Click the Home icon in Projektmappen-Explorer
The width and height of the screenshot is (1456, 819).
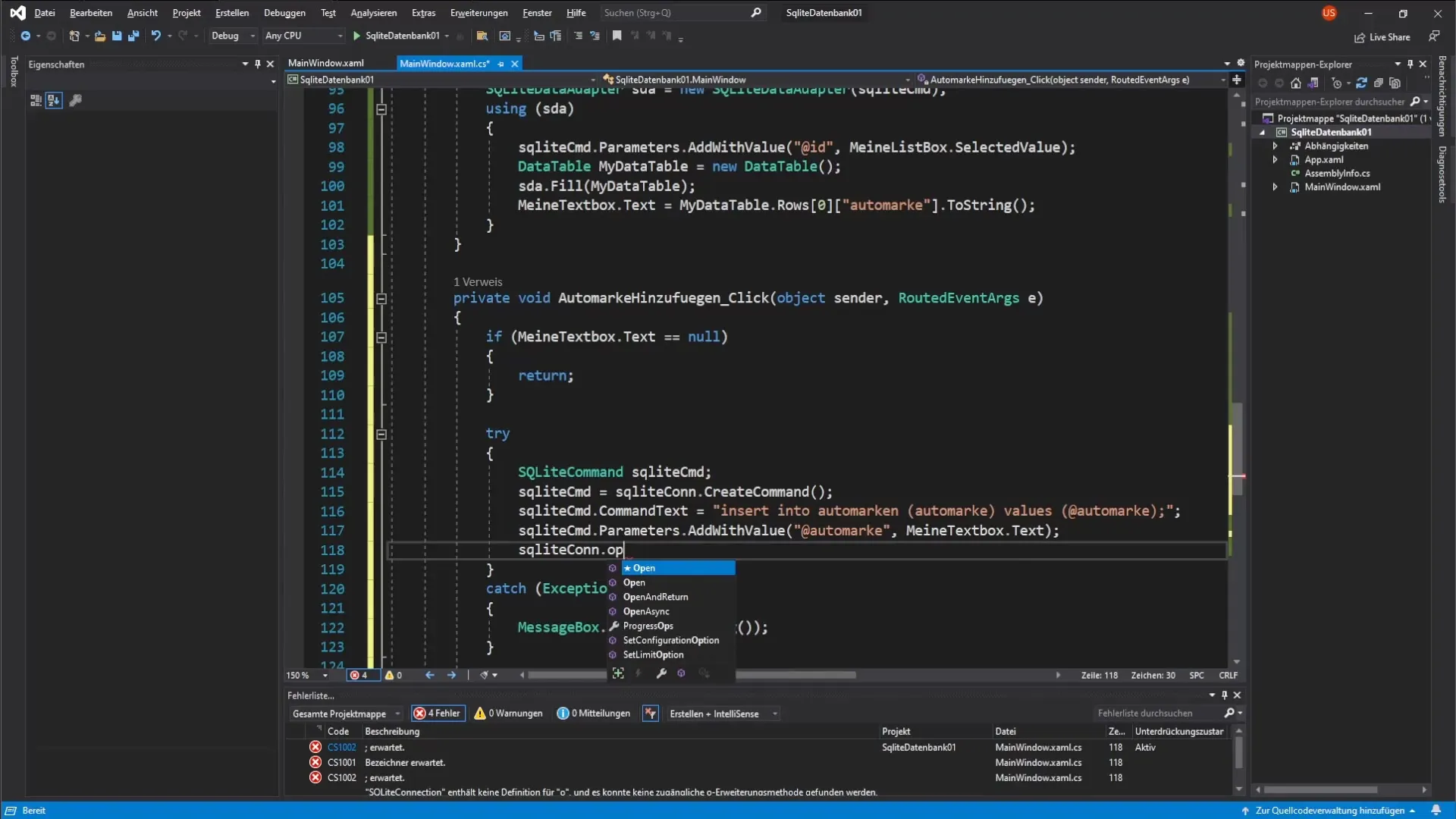coord(1296,83)
